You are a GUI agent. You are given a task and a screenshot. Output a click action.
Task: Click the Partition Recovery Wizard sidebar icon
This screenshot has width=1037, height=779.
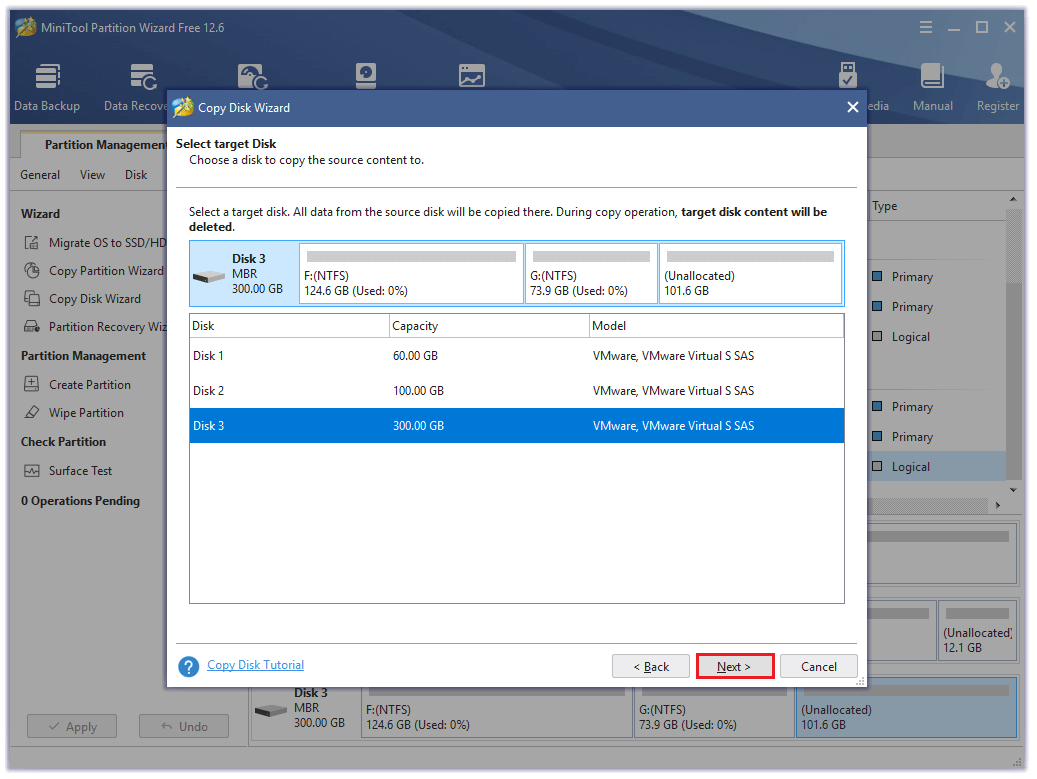pos(31,326)
